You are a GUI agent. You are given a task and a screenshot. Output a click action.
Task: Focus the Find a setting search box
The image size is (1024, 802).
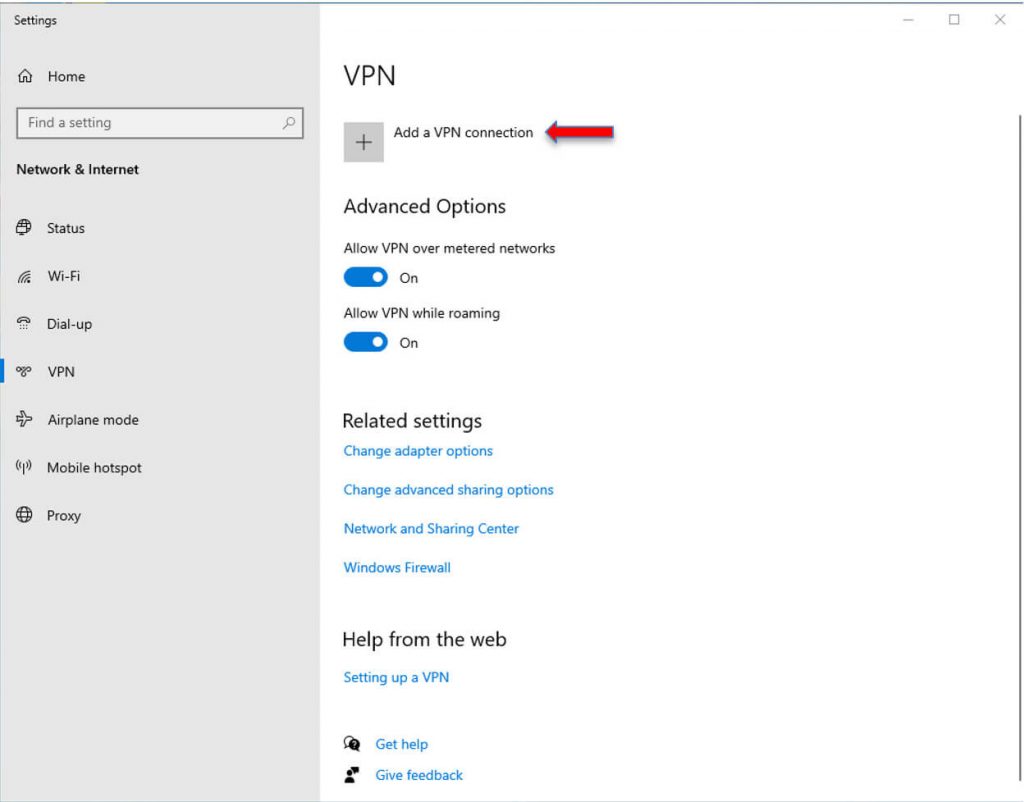pos(160,123)
